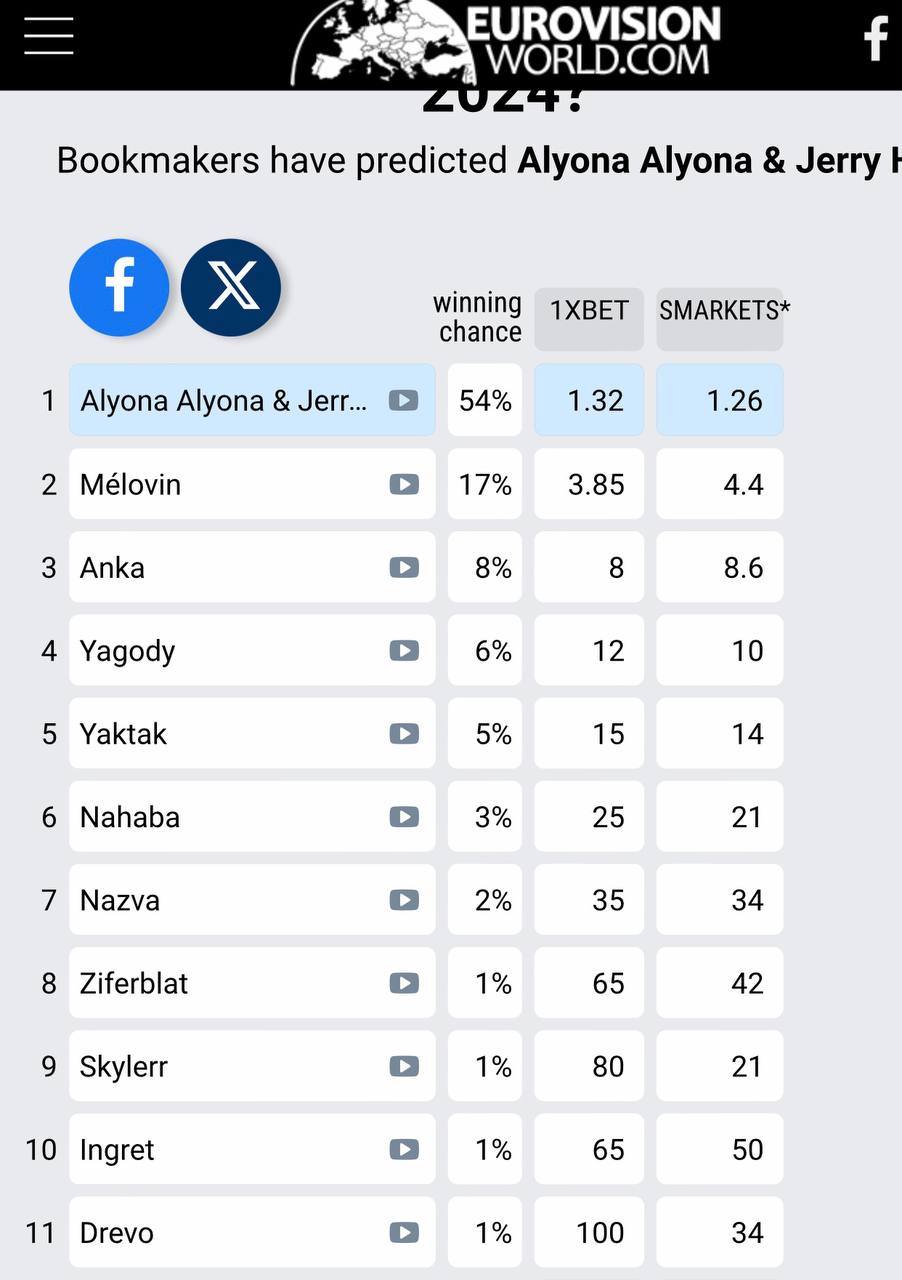Open the hamburger navigation menu

[x=49, y=36]
